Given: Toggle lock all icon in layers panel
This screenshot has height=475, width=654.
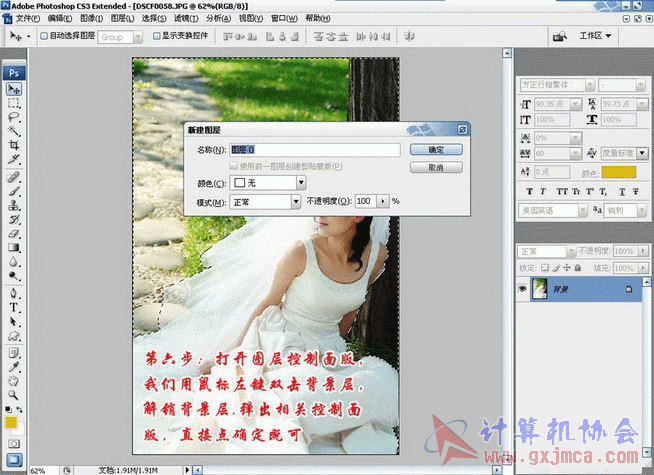Looking at the screenshot, I should point(578,268).
